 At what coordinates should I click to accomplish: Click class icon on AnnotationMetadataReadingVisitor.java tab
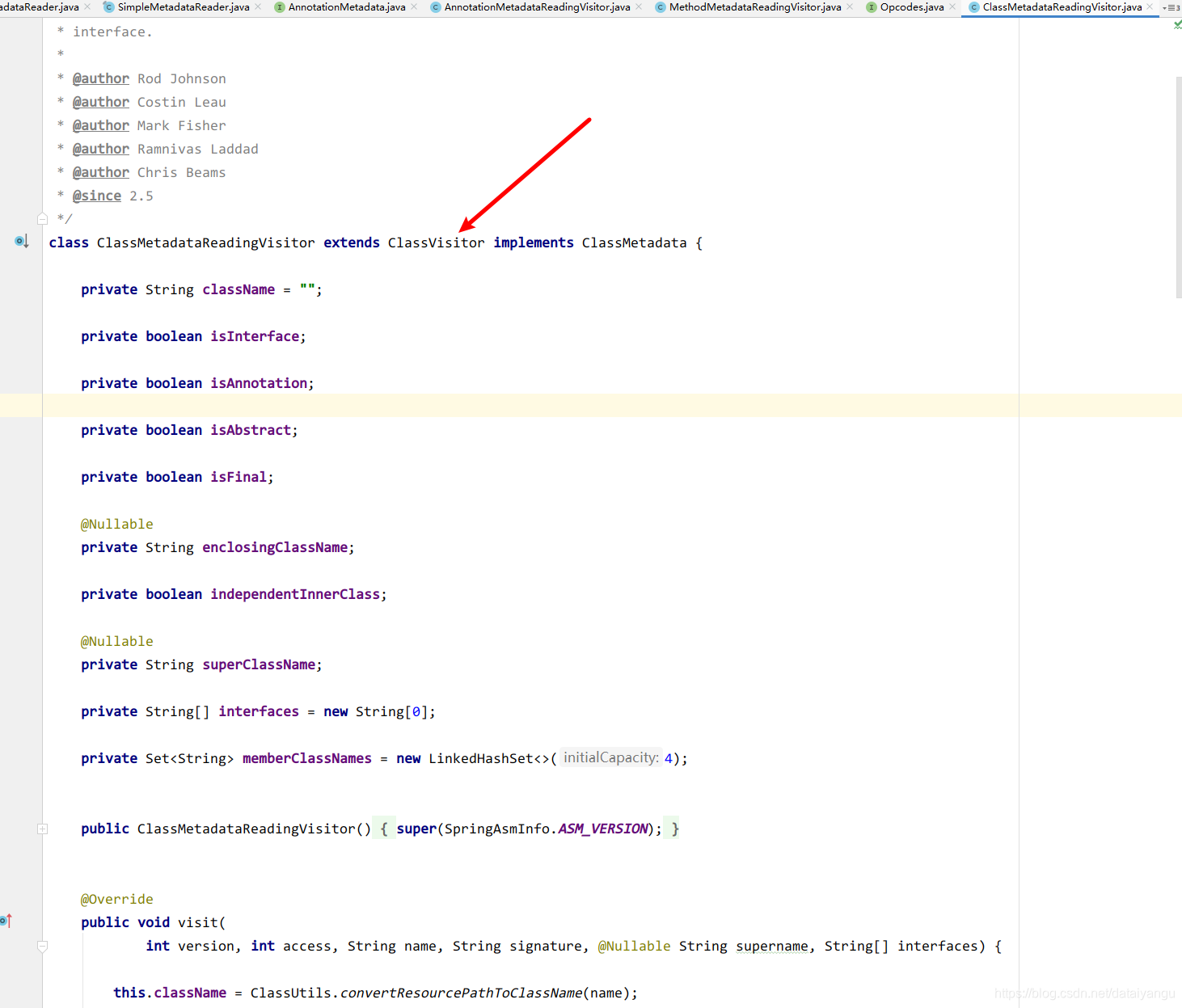(x=436, y=7)
